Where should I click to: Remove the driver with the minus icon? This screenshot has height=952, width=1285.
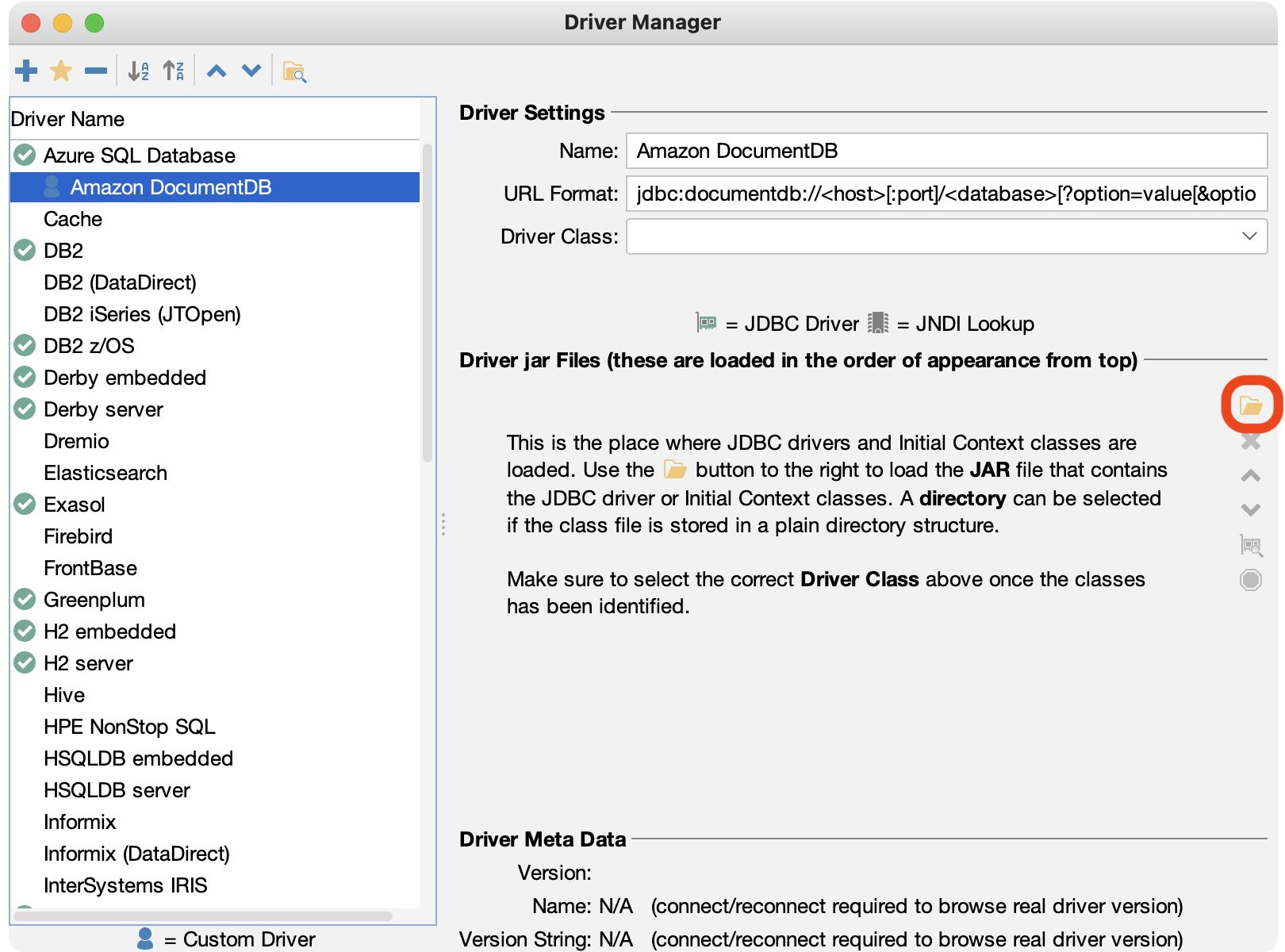tap(96, 71)
